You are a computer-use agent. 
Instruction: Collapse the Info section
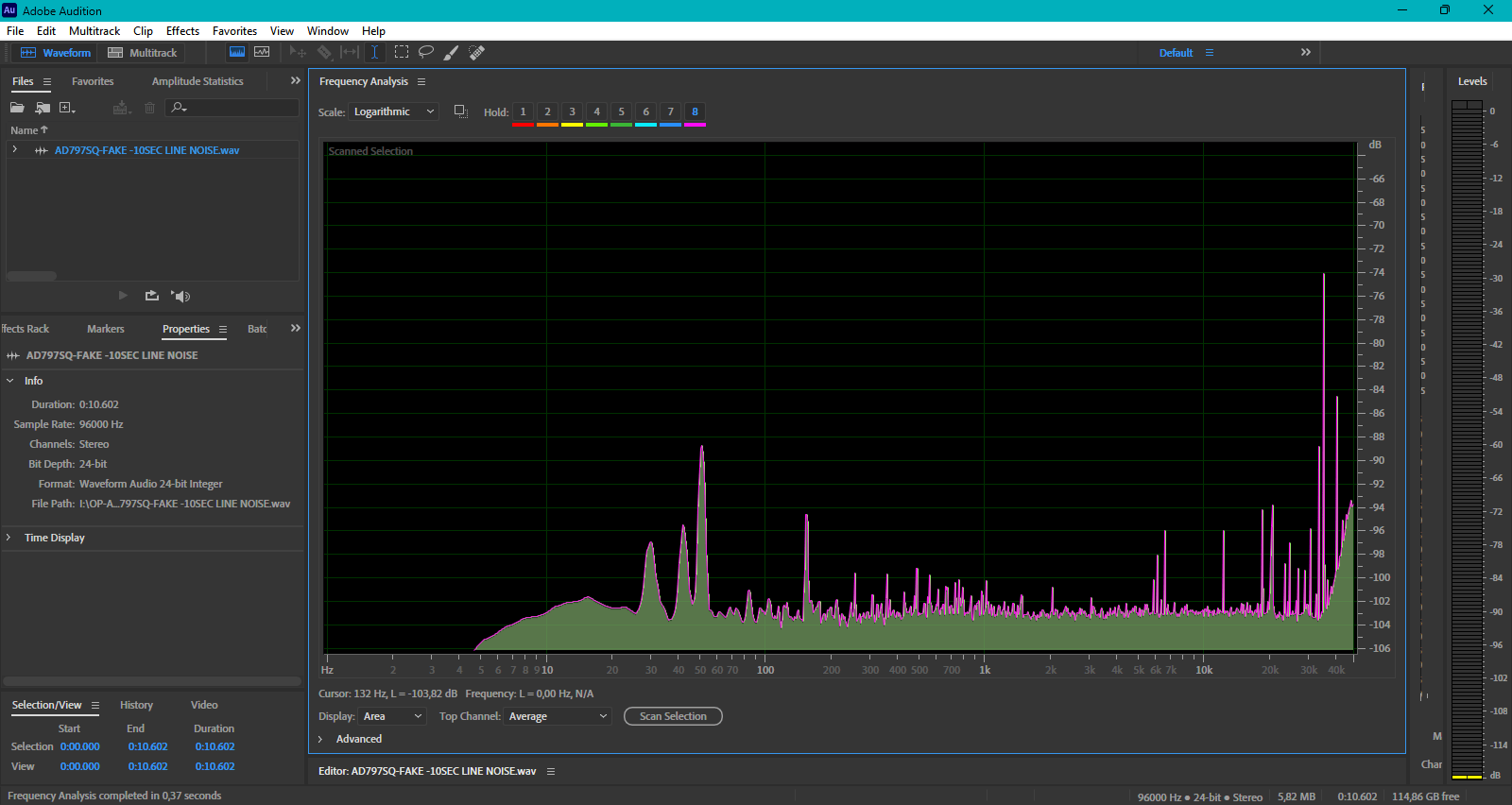tap(9, 381)
